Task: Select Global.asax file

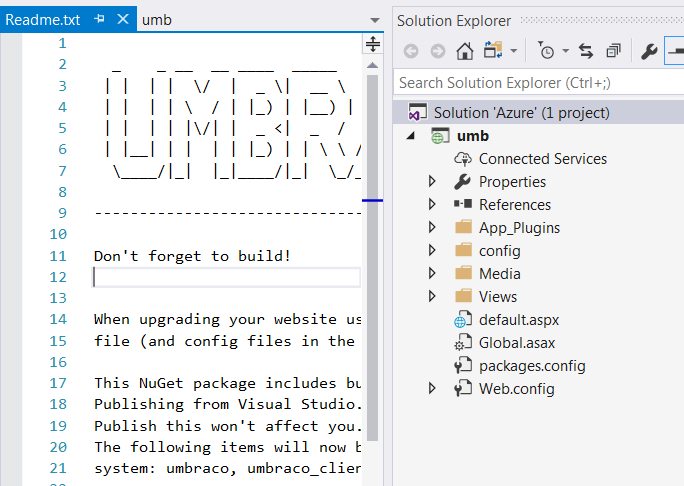Action: coord(517,343)
